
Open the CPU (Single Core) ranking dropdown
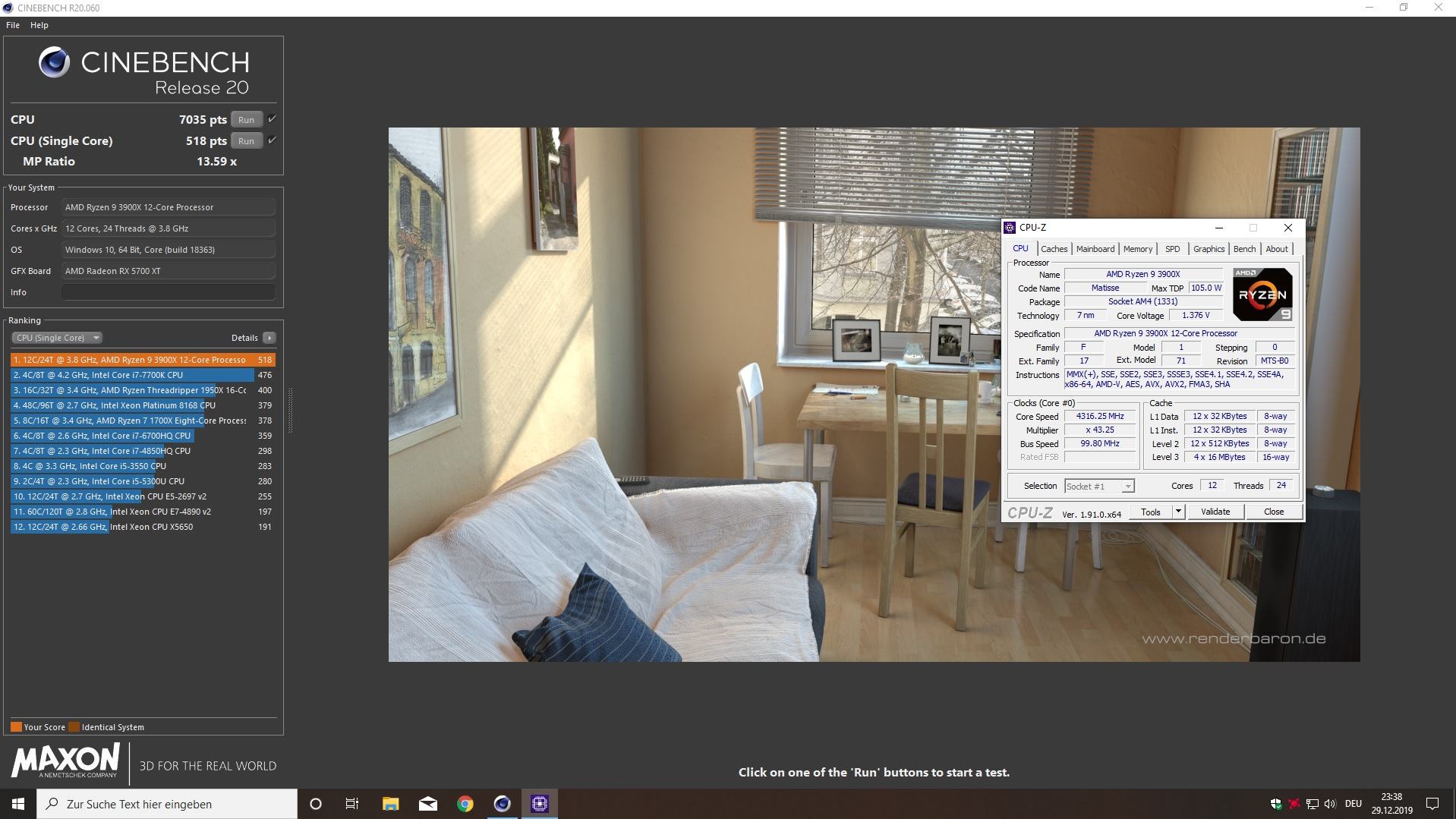pyautogui.click(x=57, y=338)
